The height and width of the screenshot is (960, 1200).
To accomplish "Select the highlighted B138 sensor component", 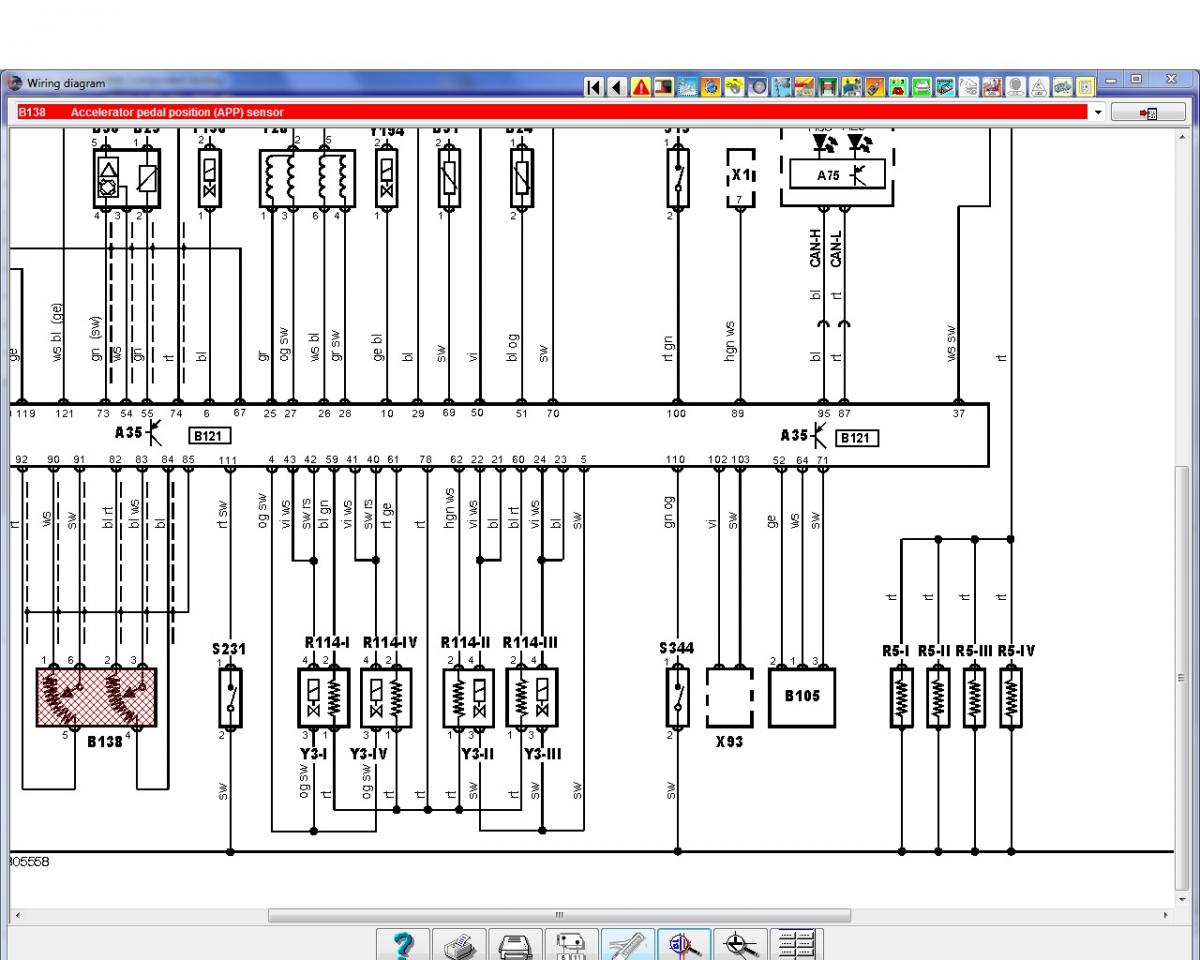I will pyautogui.click(x=97, y=696).
